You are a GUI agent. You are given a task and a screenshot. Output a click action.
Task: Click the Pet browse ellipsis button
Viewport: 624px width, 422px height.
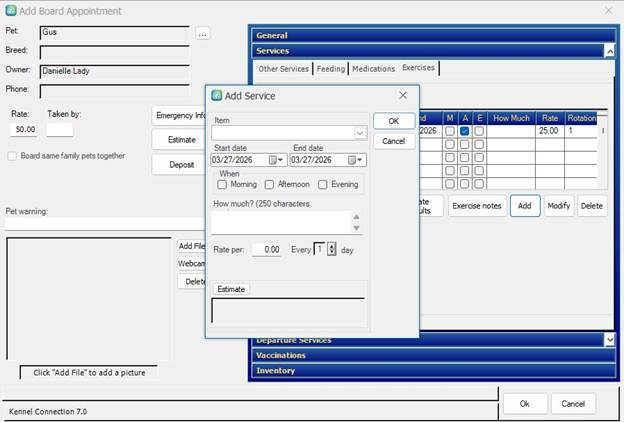click(x=203, y=33)
